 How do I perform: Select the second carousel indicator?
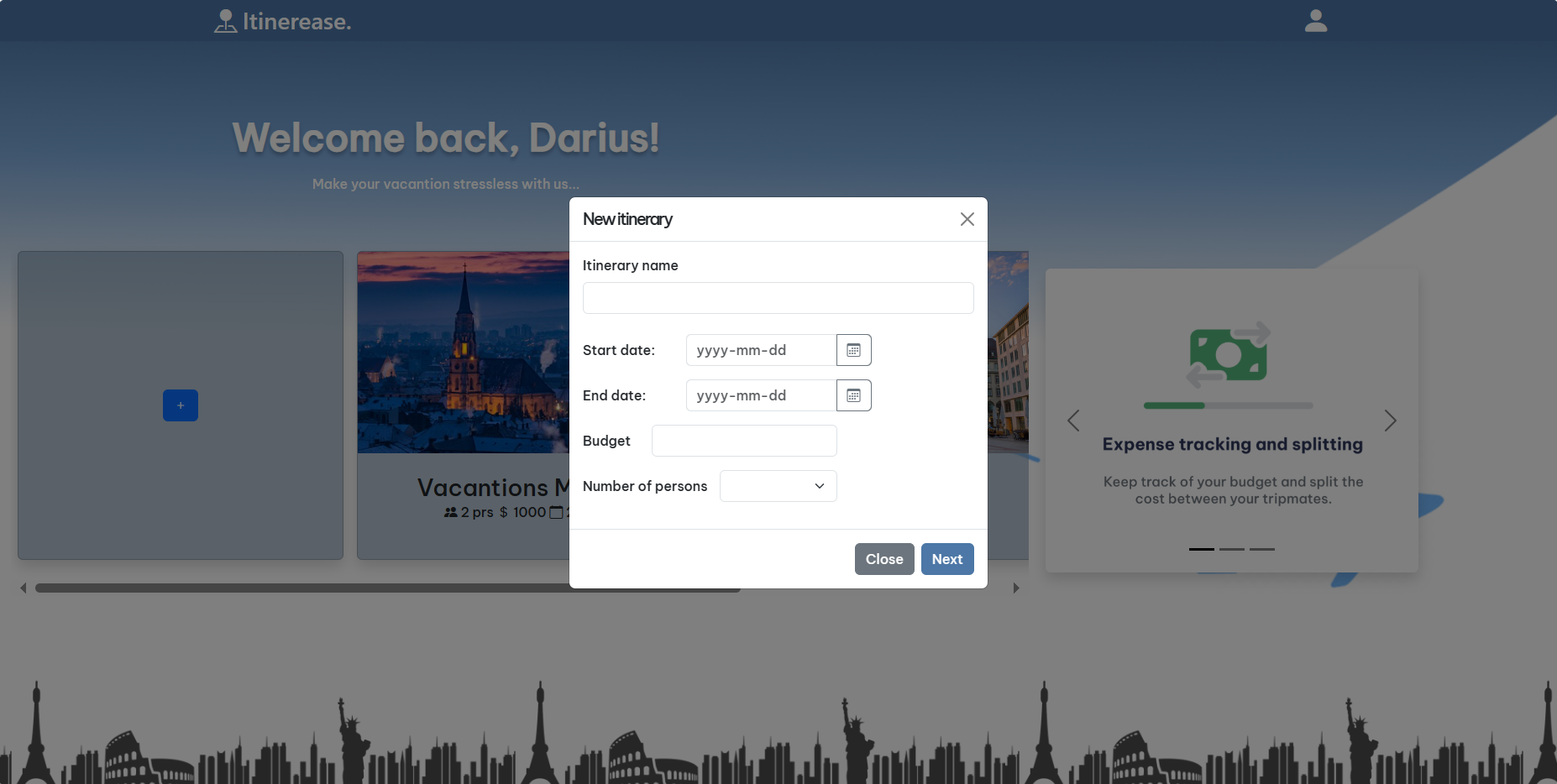coord(1231,549)
